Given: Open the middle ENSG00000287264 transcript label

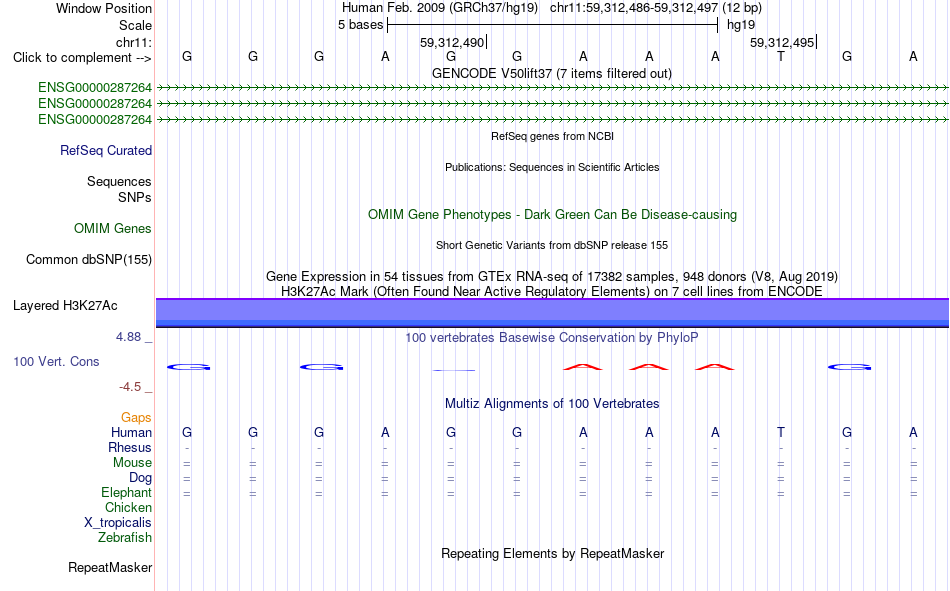Looking at the screenshot, I should tap(95, 104).
